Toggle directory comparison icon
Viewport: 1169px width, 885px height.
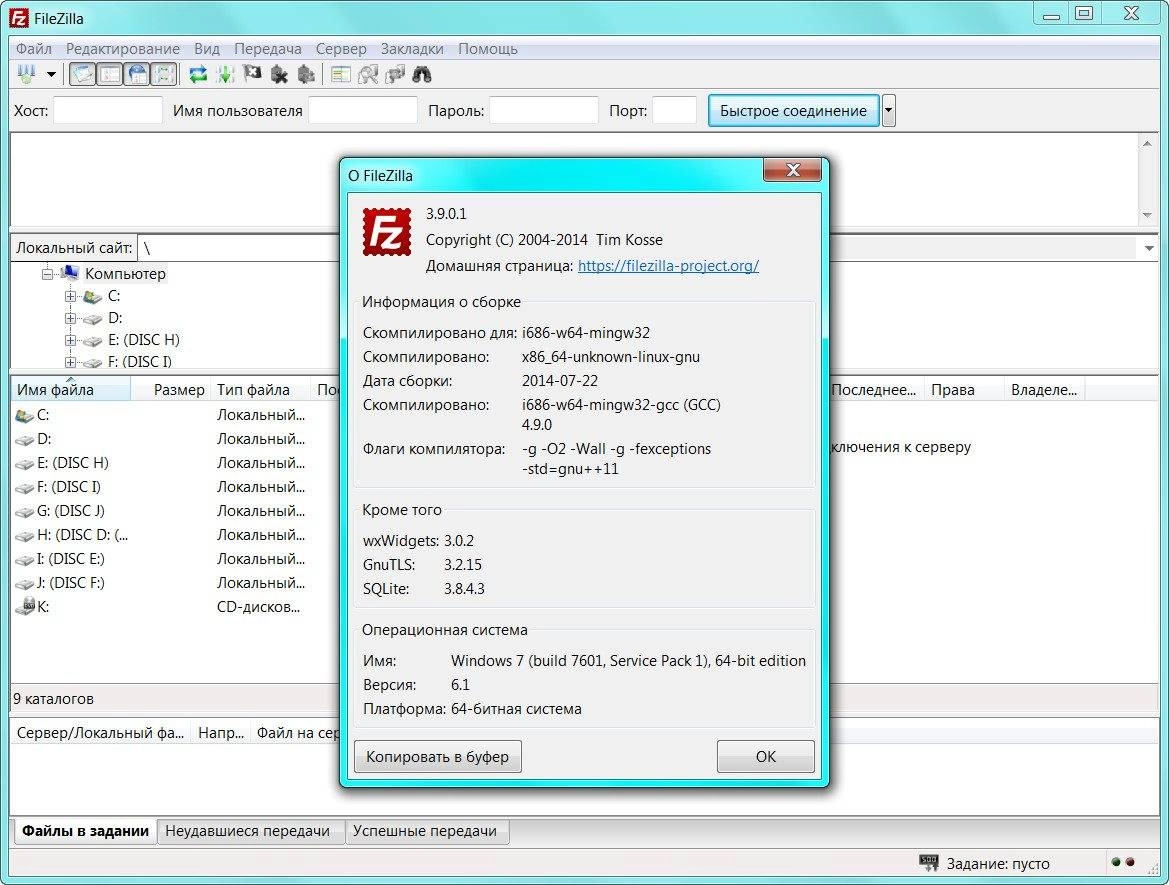point(368,75)
